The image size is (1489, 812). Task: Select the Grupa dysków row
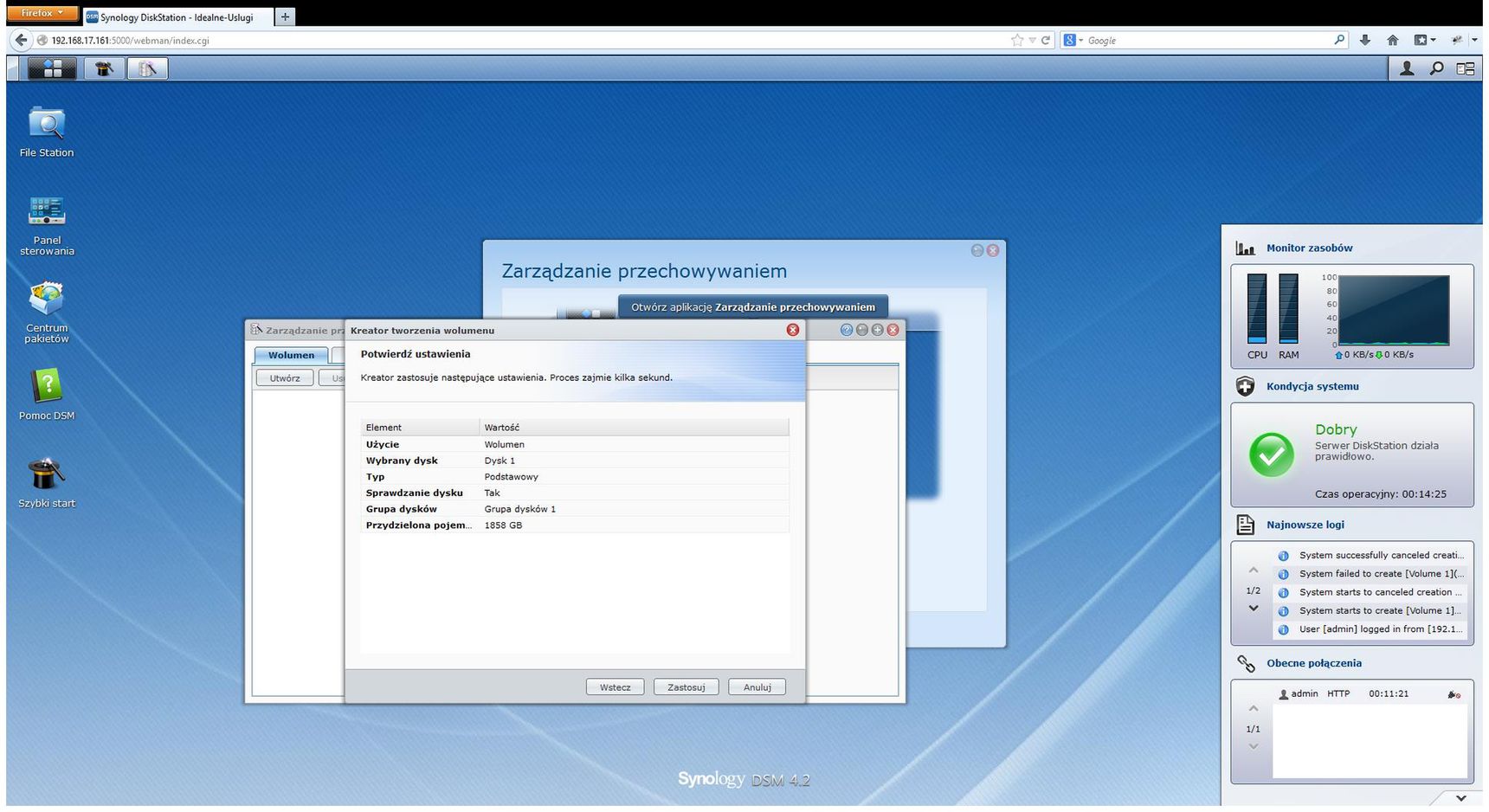575,509
